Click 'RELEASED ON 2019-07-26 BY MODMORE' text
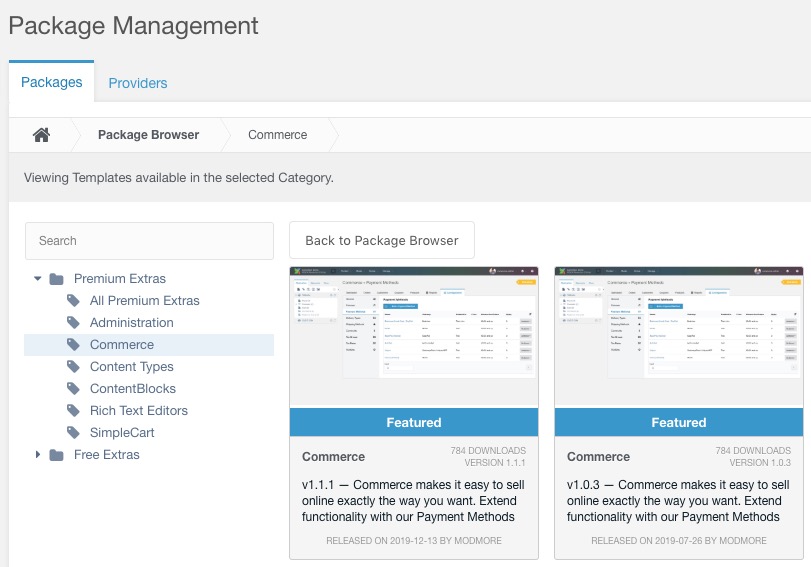This screenshot has width=811, height=567. point(679,541)
